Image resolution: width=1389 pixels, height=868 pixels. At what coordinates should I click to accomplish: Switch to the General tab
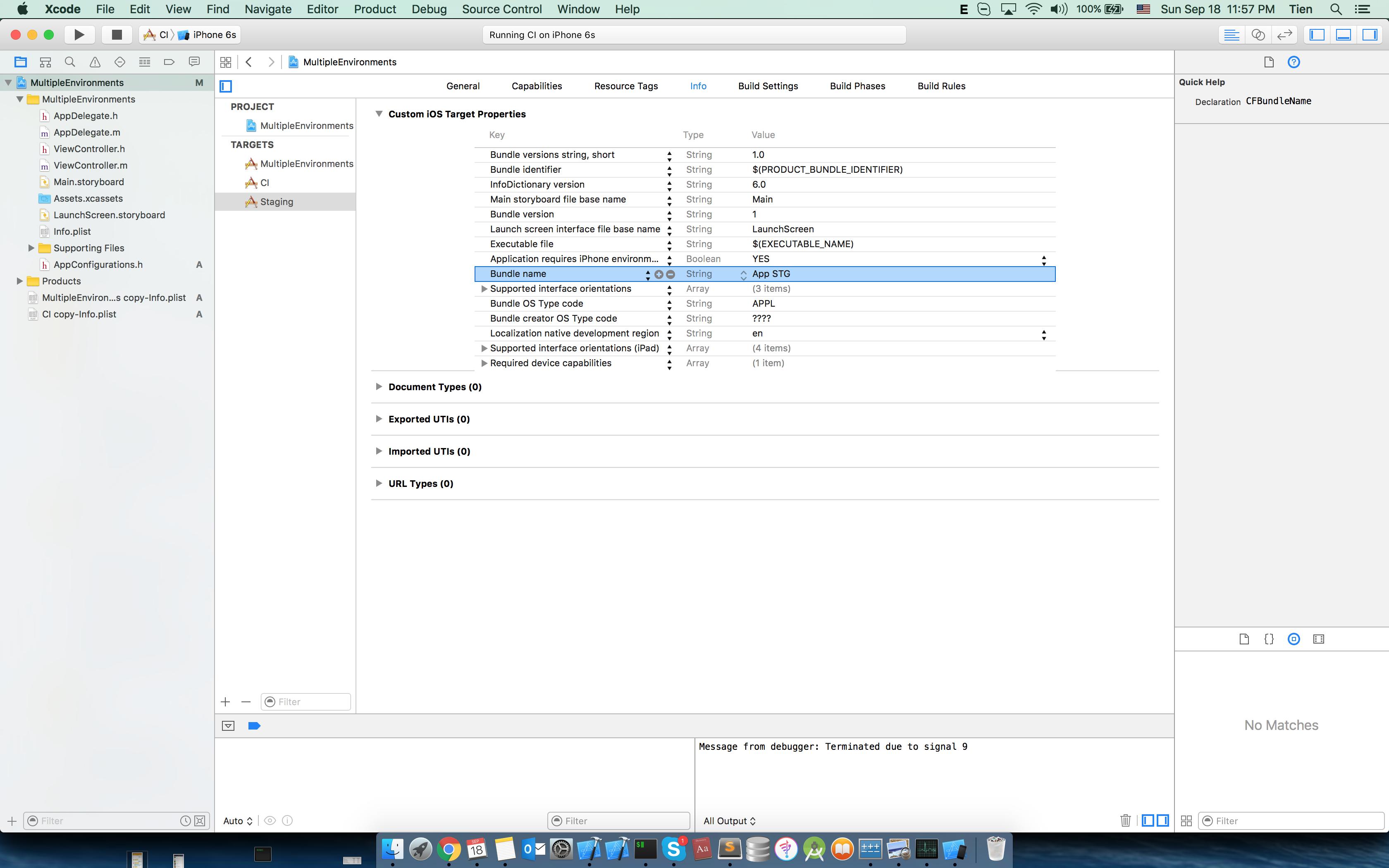463,86
